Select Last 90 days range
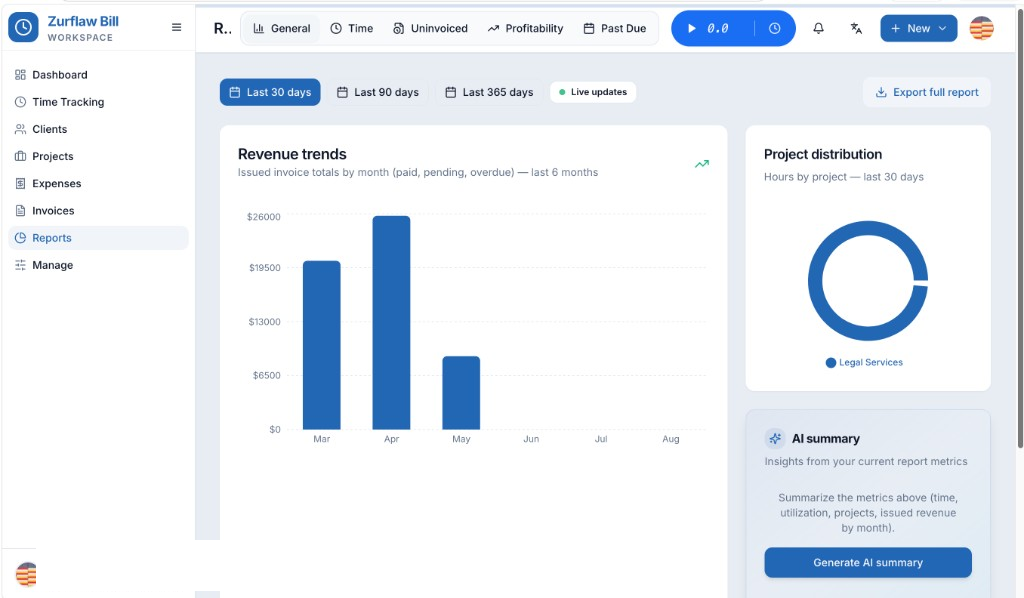The height and width of the screenshot is (598, 1024). (x=377, y=92)
